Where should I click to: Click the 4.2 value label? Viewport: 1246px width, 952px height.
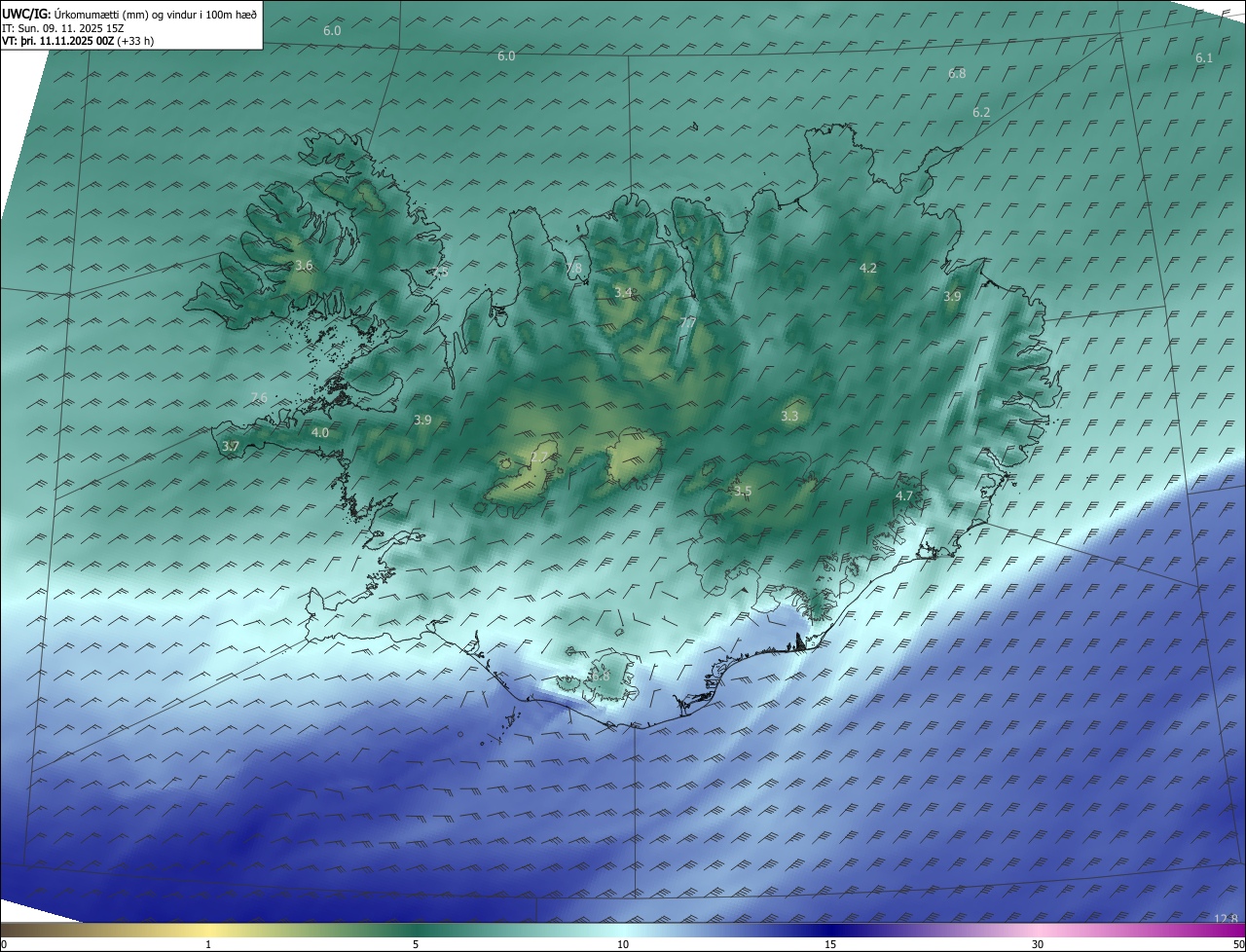[868, 269]
